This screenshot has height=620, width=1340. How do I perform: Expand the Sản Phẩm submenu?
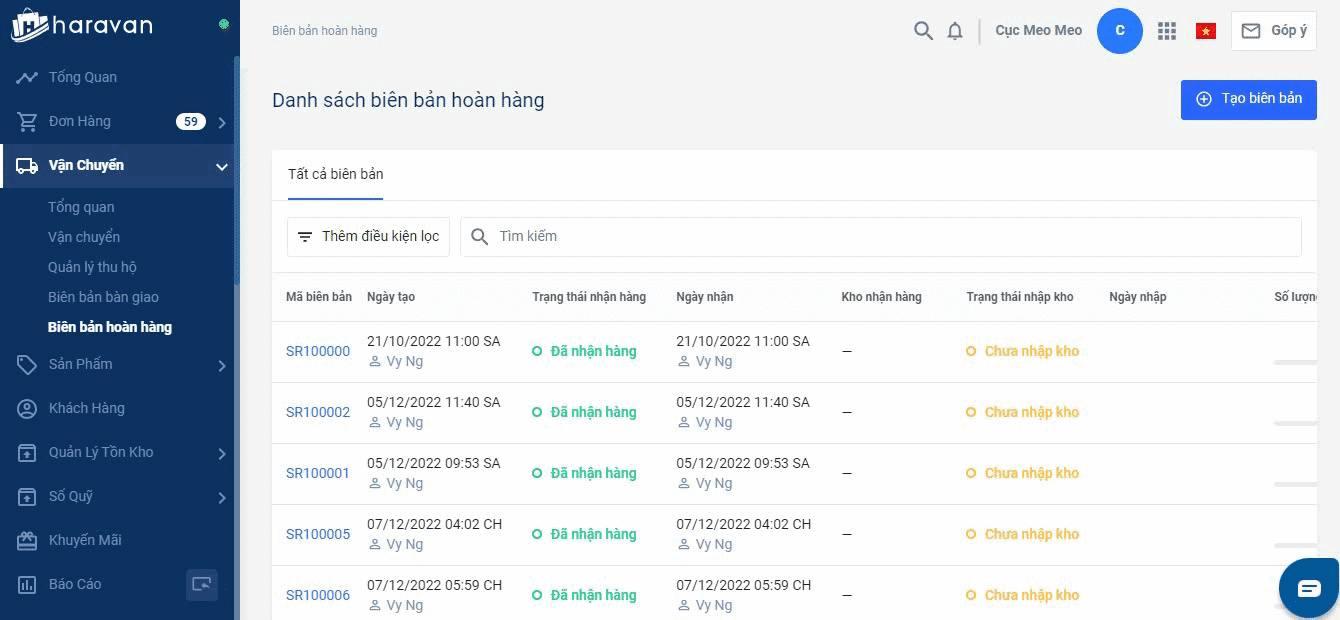click(x=221, y=365)
